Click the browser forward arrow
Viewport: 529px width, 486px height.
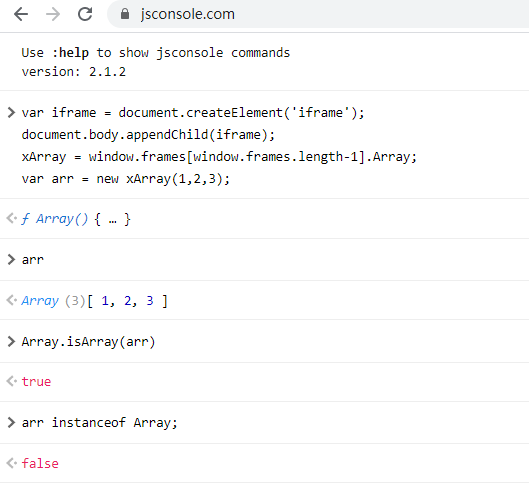pyautogui.click(x=53, y=14)
